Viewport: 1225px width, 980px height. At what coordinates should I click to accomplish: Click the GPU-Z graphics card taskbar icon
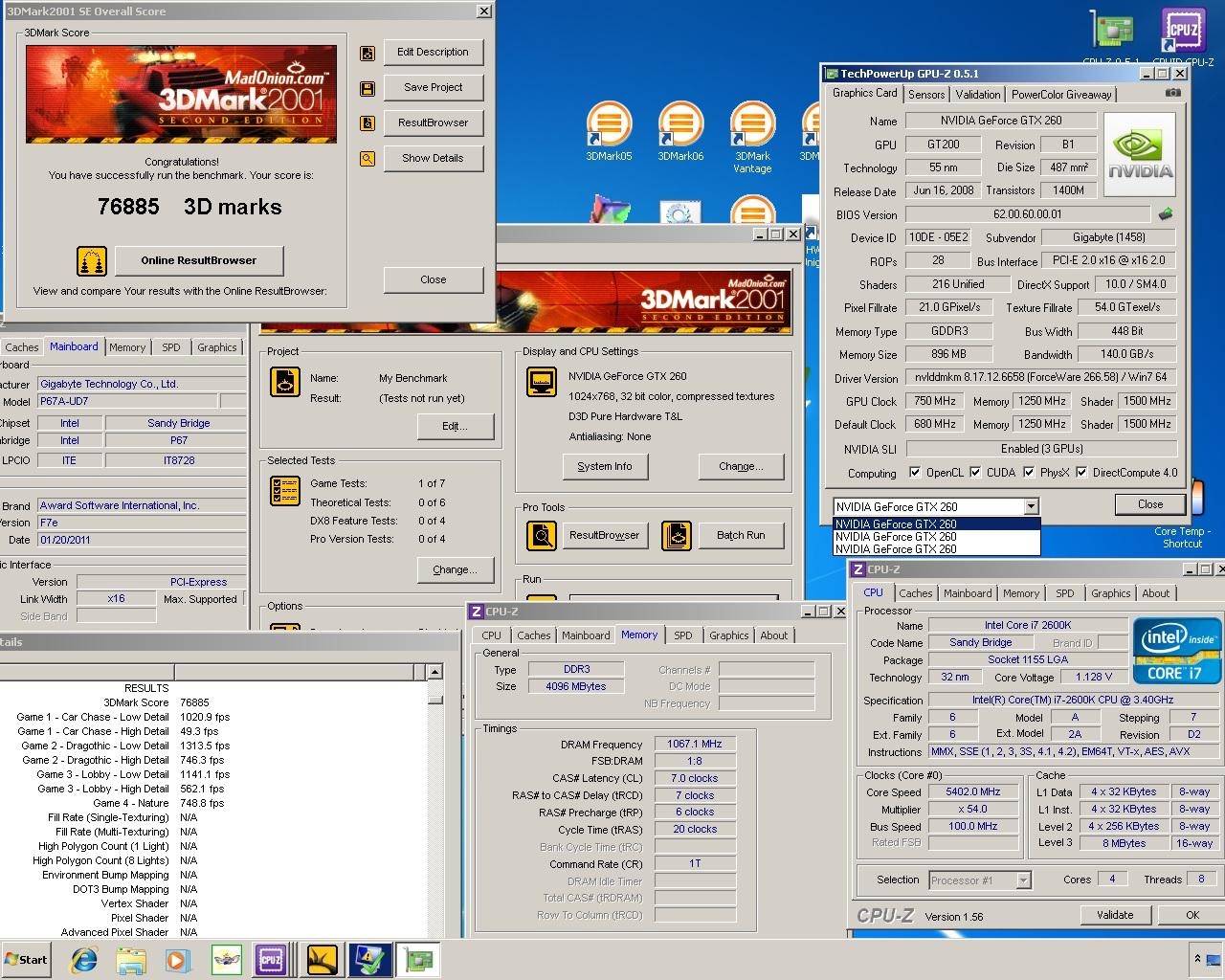click(418, 959)
